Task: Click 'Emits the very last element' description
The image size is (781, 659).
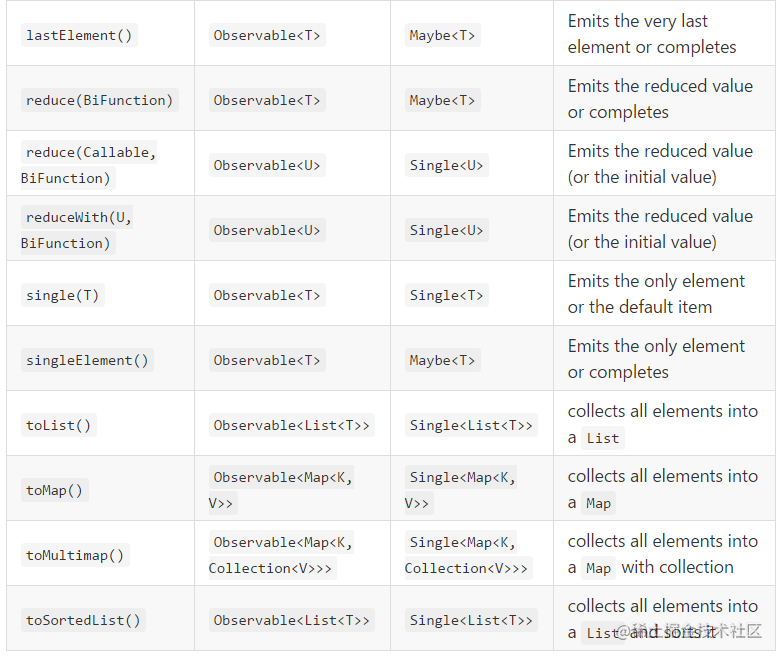Action: pos(651,34)
